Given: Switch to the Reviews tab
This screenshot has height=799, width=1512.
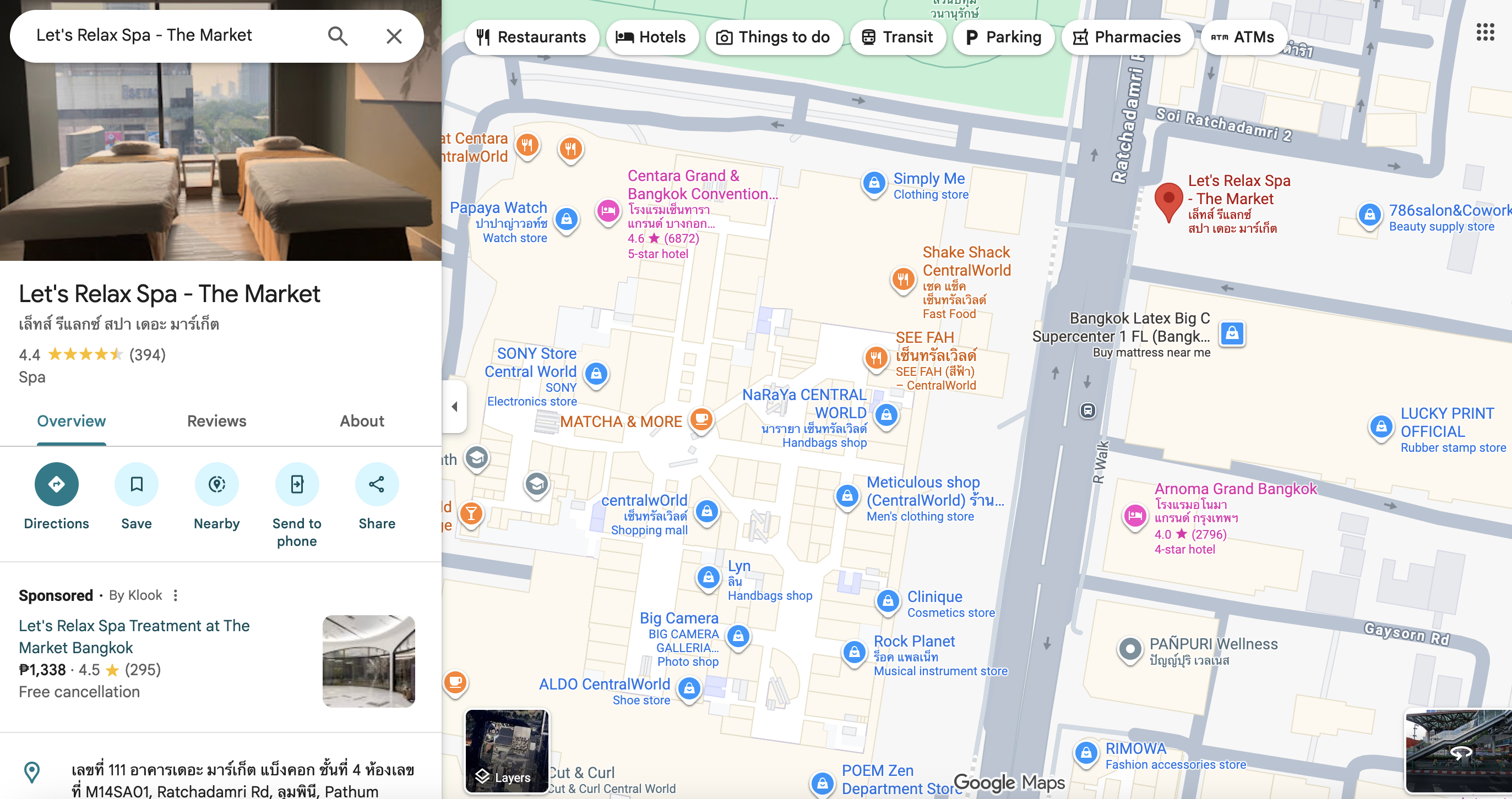Looking at the screenshot, I should pos(216,420).
